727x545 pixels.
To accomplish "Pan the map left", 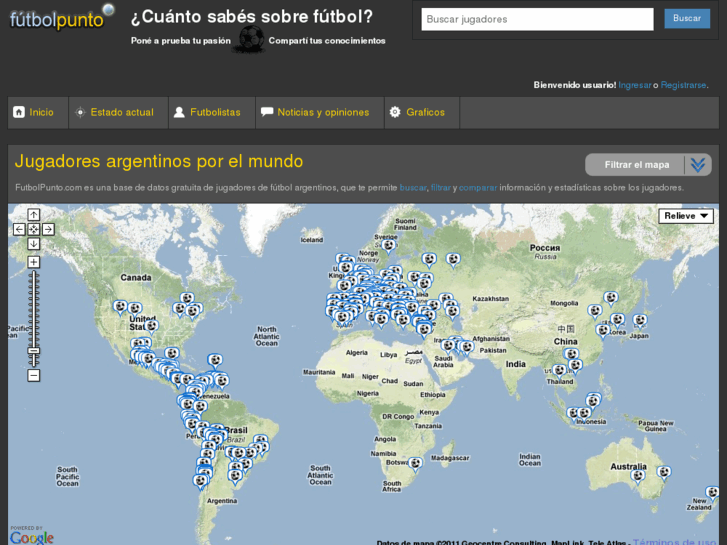I will (x=19, y=229).
